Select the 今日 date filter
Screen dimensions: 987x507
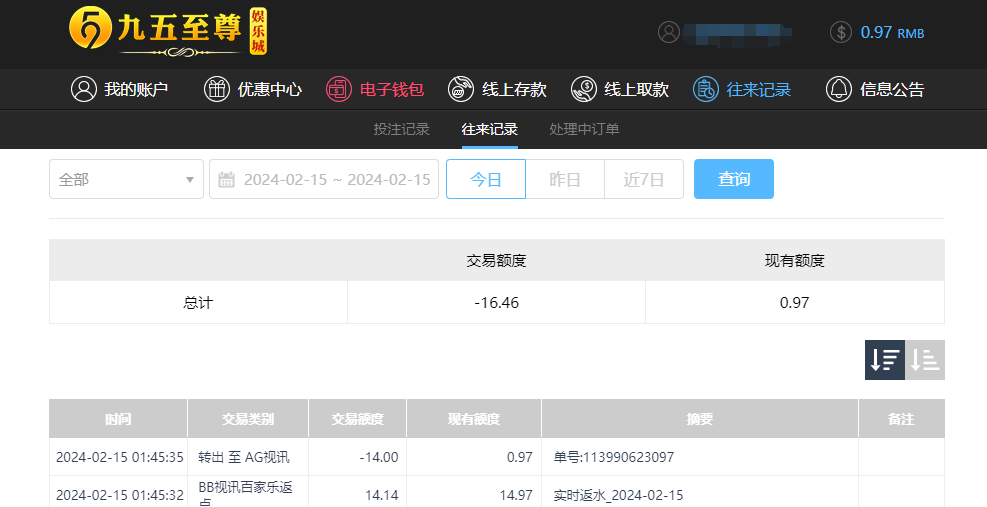tap(486, 179)
